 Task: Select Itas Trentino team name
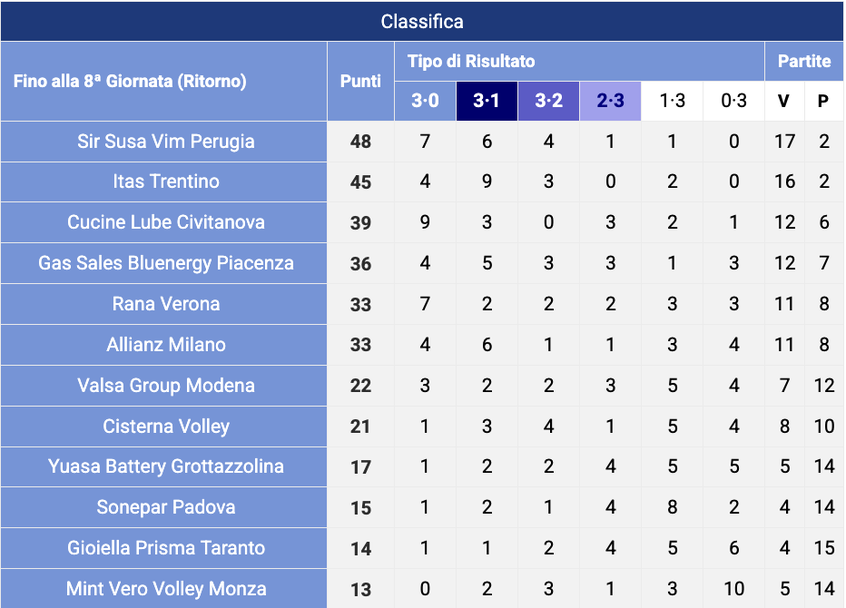tap(164, 182)
